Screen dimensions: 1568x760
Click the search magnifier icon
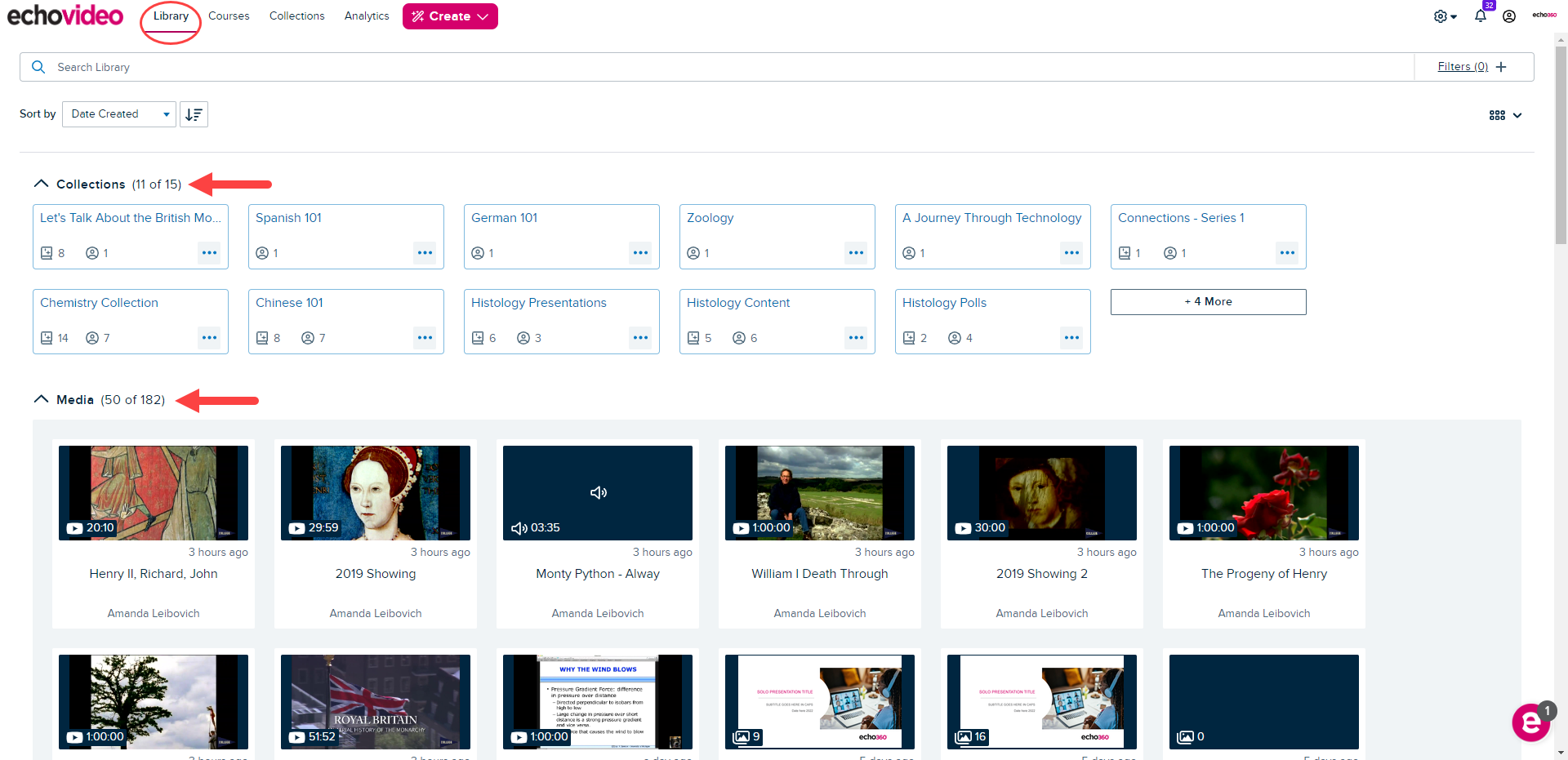(38, 67)
